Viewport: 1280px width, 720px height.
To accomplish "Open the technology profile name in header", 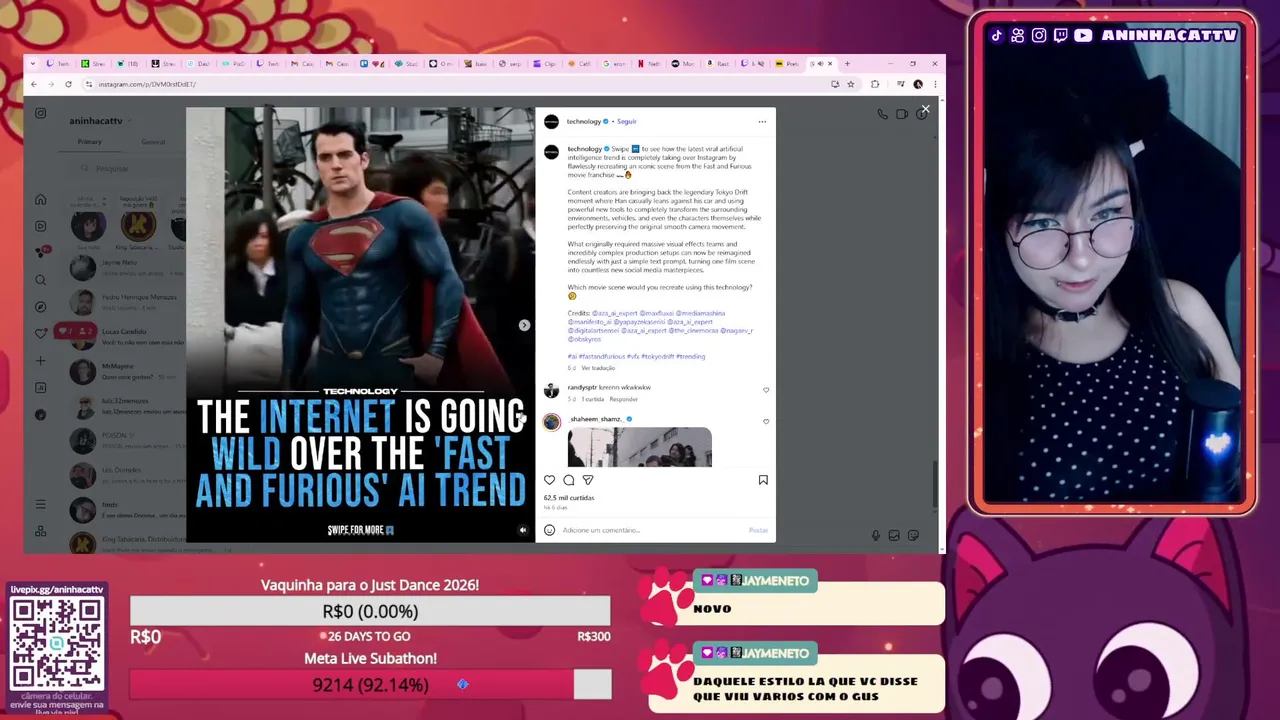I will [x=584, y=122].
